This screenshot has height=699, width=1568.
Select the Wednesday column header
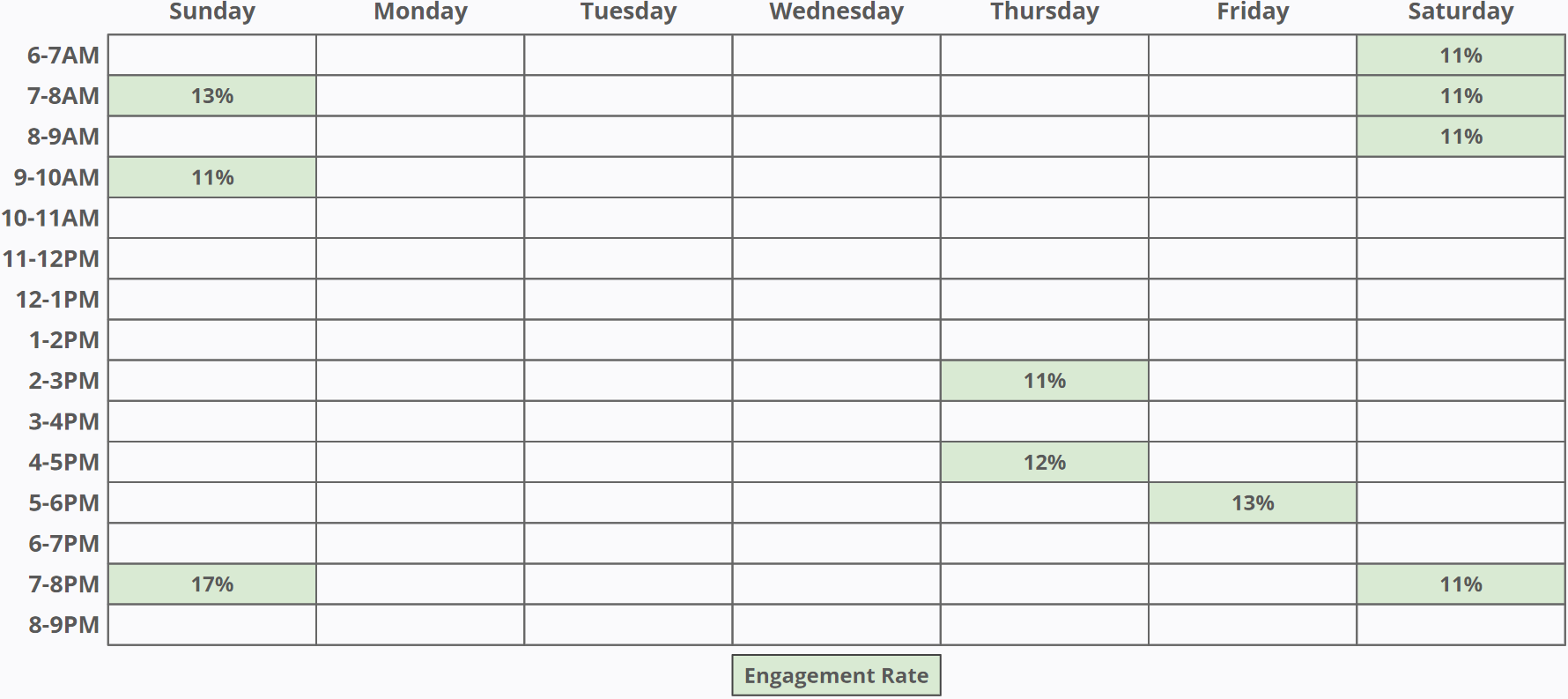coord(836,11)
